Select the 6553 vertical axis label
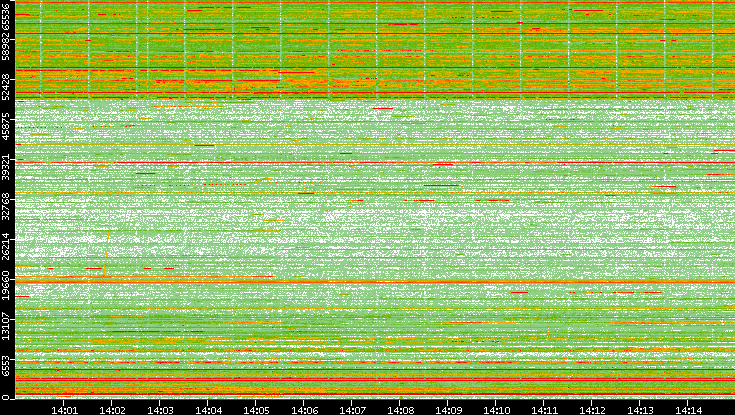 point(7,367)
